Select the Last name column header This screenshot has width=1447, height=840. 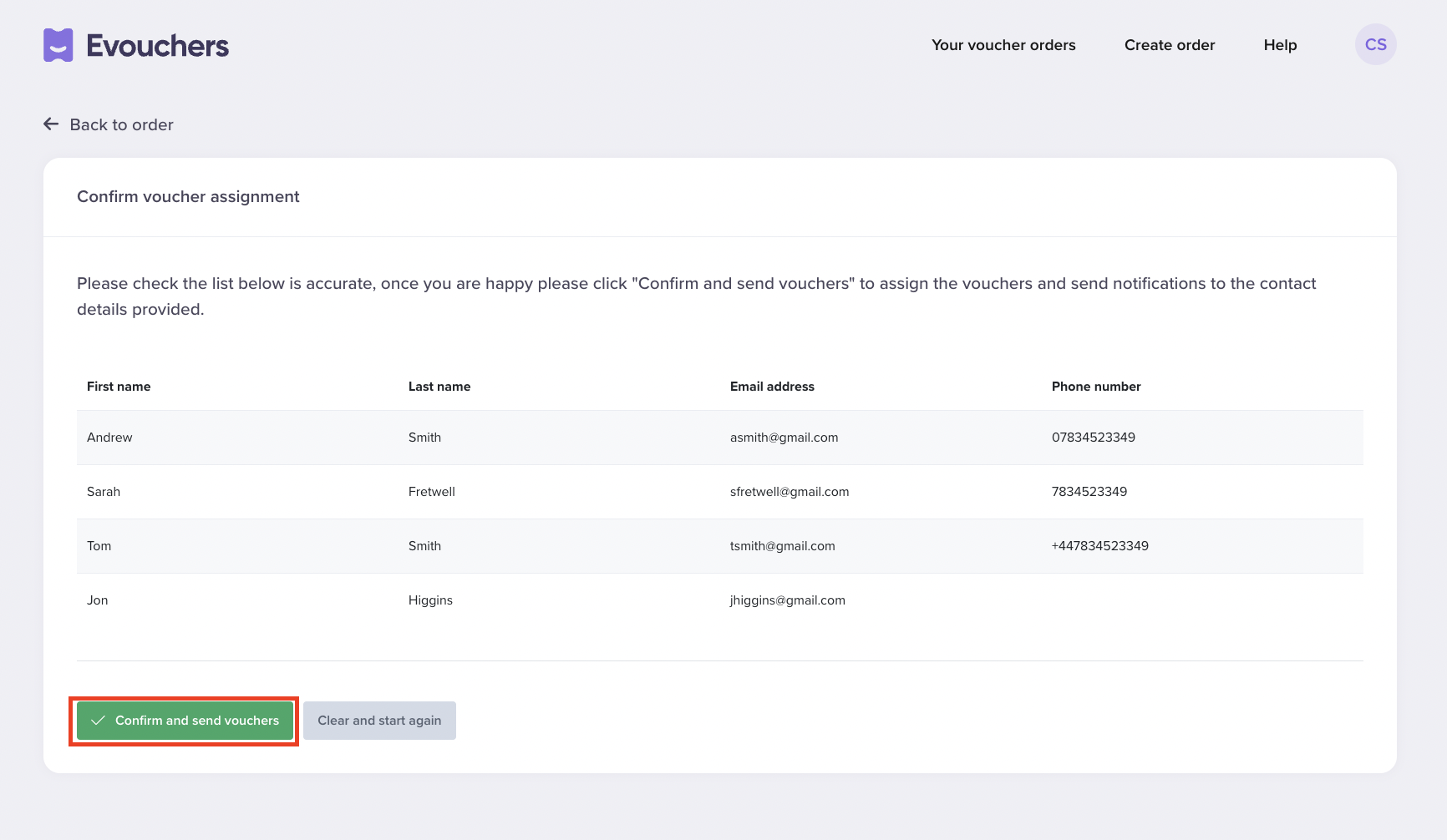tap(439, 387)
